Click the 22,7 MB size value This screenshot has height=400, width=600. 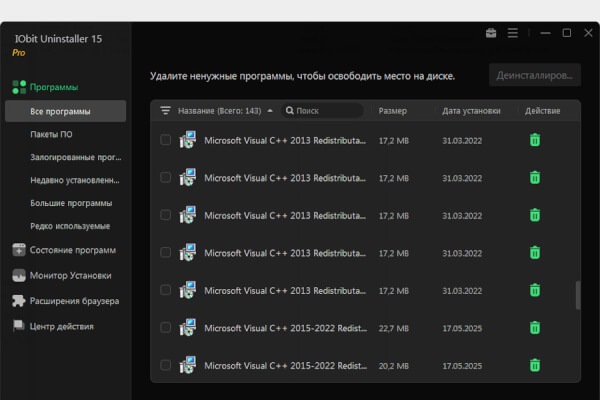[x=394, y=328]
